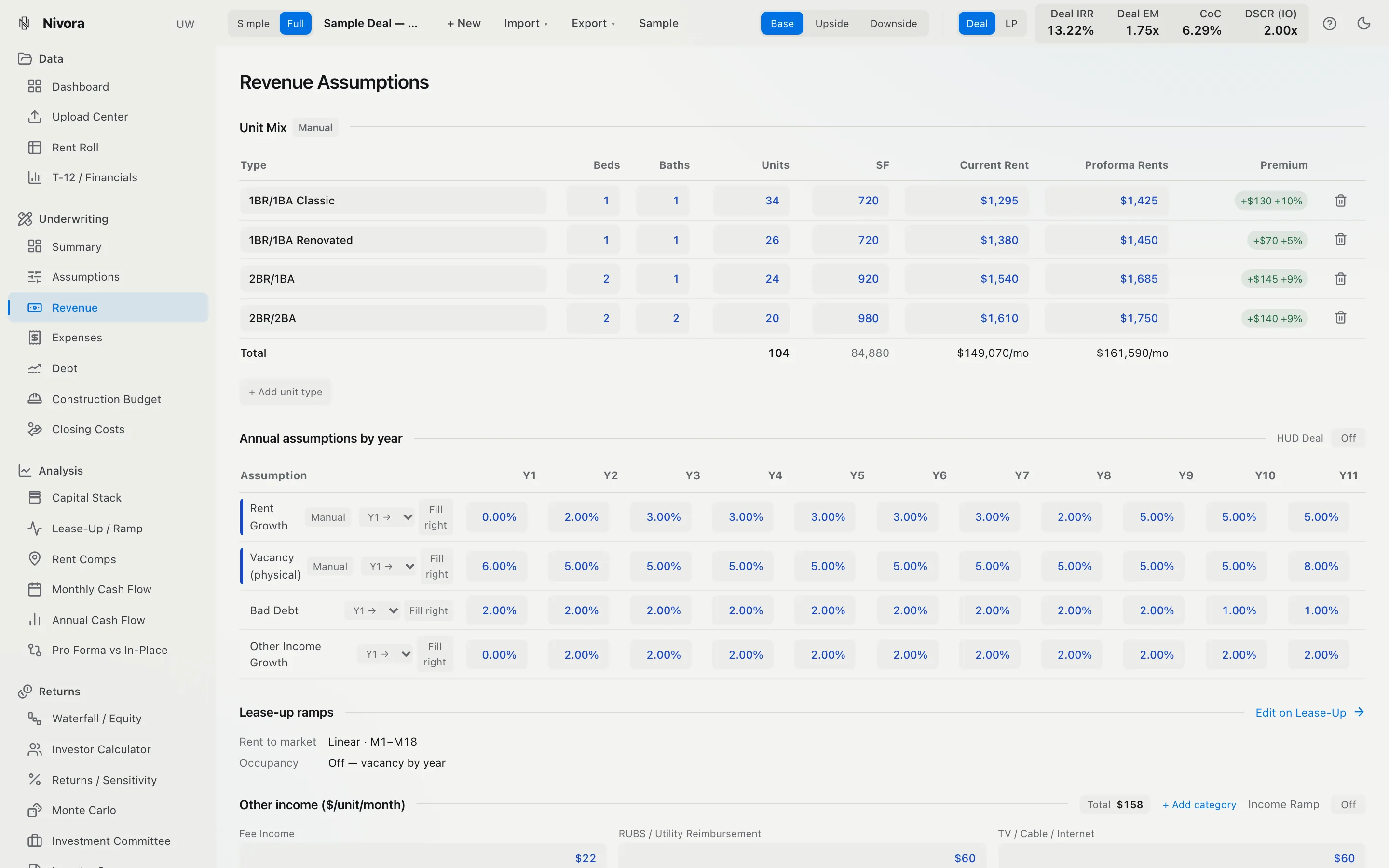Open the Expenses receipt icon
The image size is (1389, 868).
tap(34, 338)
